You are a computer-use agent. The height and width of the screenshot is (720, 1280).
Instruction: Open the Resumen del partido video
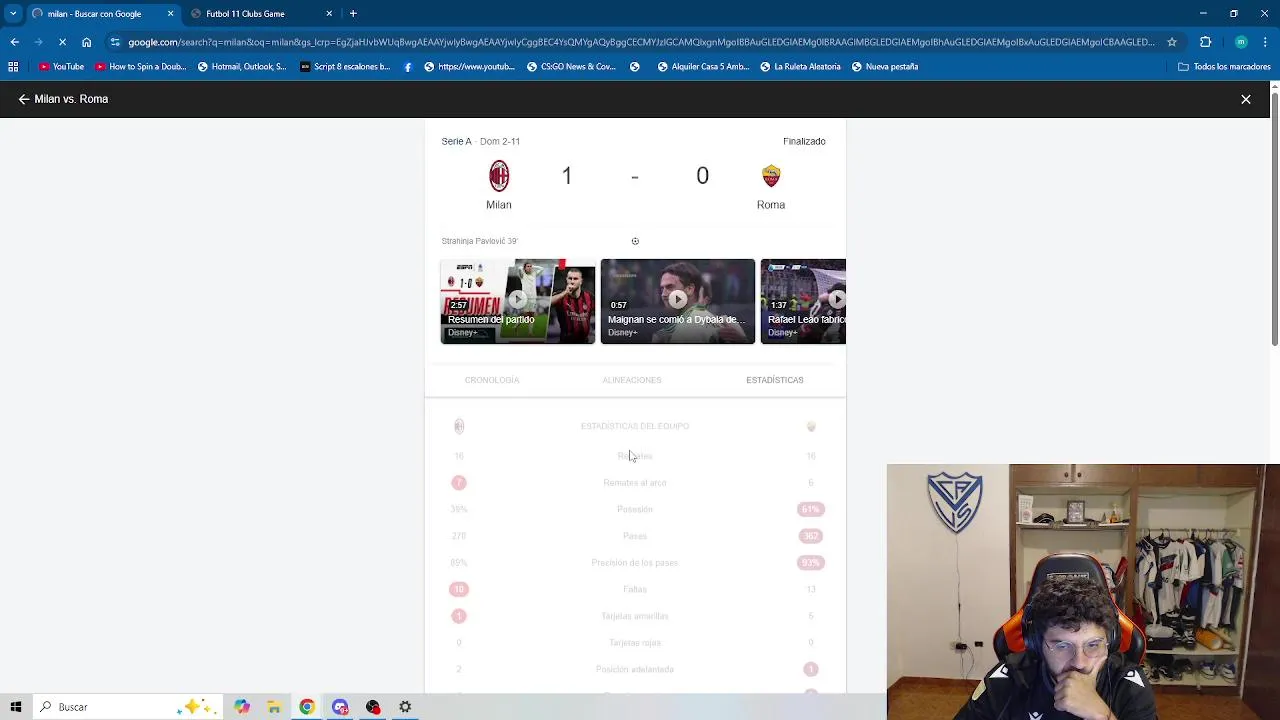click(x=518, y=301)
